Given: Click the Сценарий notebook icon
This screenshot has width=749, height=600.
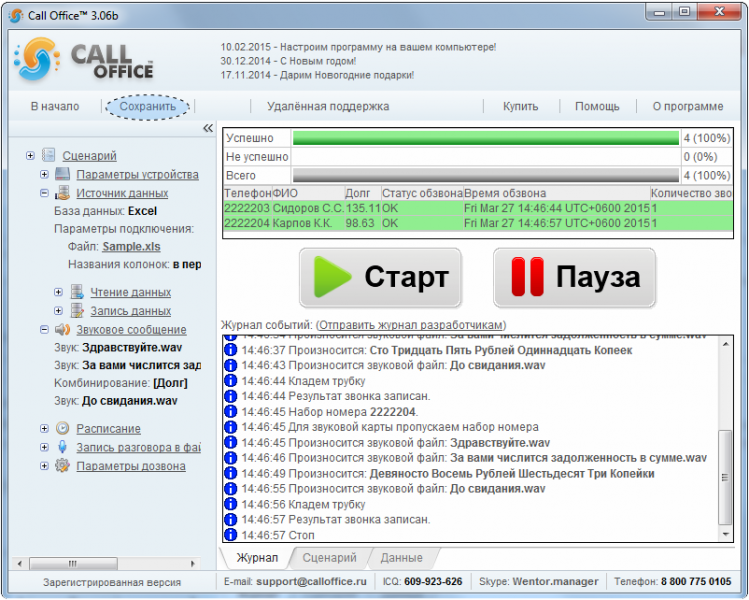Looking at the screenshot, I should 48,155.
